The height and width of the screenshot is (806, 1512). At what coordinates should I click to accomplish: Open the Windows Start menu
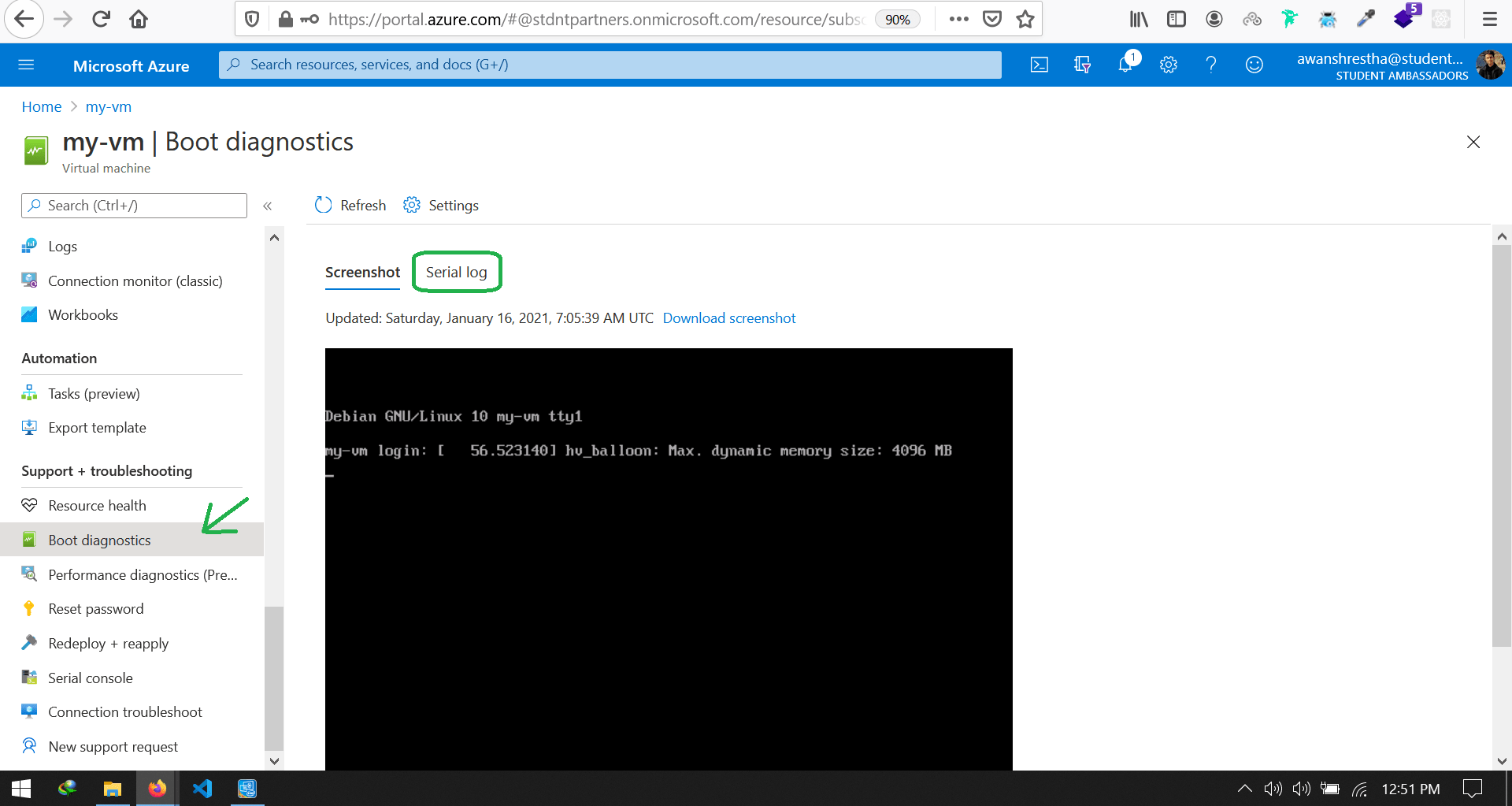(21, 789)
